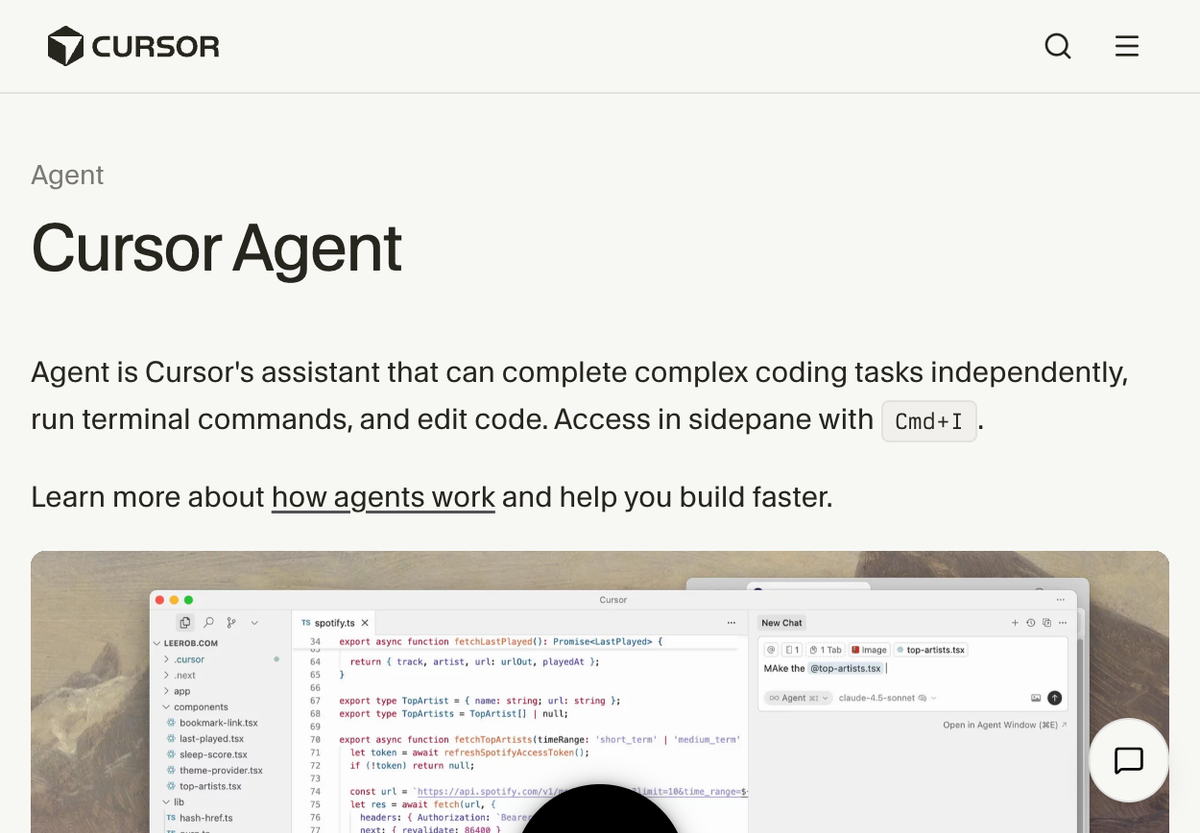This screenshot has width=1200, height=833.
Task: Send the prompt using the arrow button
Action: point(1055,698)
